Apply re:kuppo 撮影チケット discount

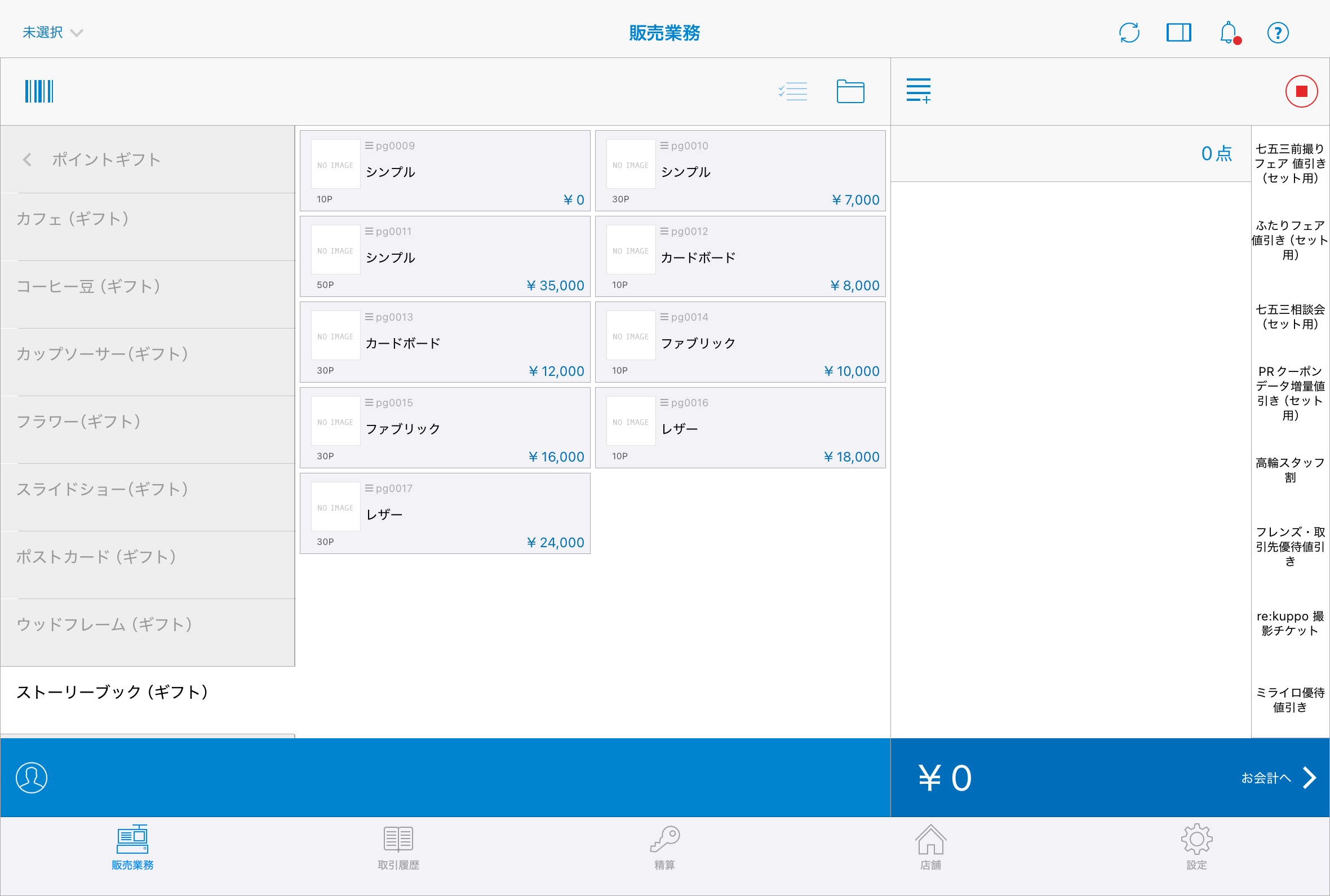[x=1290, y=623]
